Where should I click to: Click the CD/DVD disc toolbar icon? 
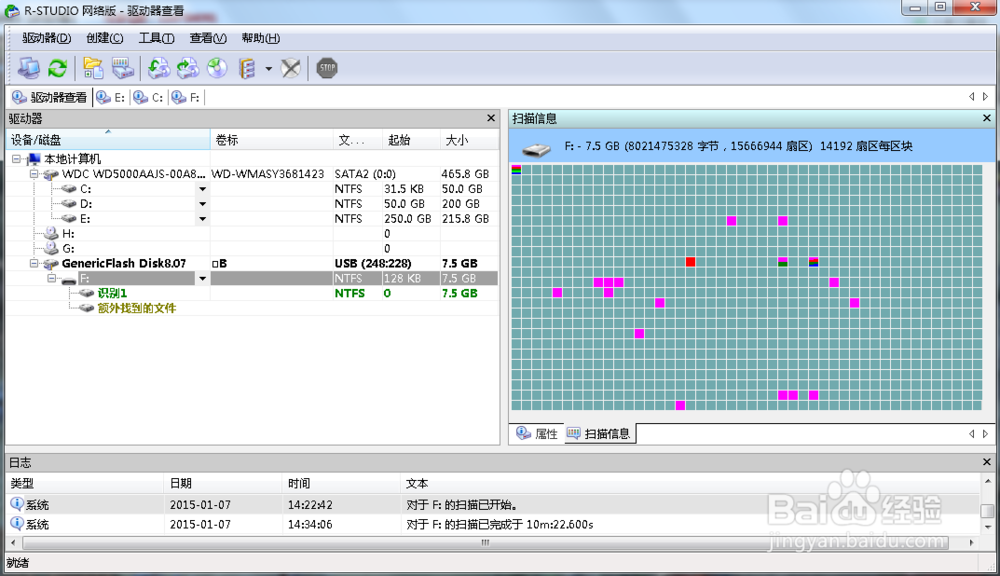217,67
